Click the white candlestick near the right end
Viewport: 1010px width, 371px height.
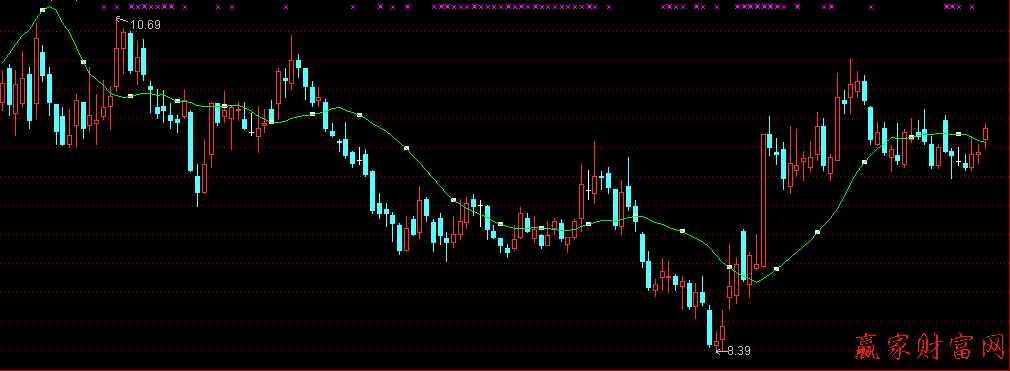[958, 158]
